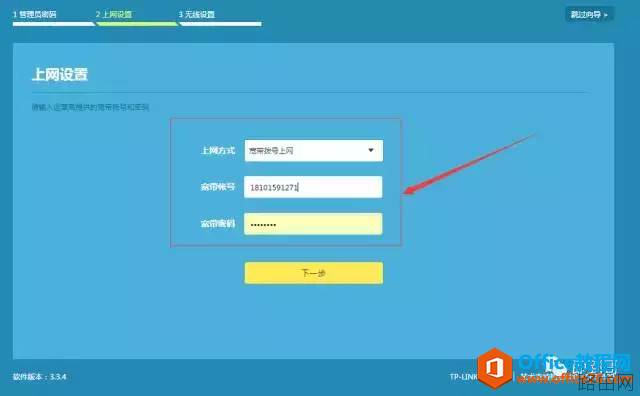The image size is (640, 396).
Task: Focus the 宽带账号 field containing 18101591271
Action: [x=313, y=187]
